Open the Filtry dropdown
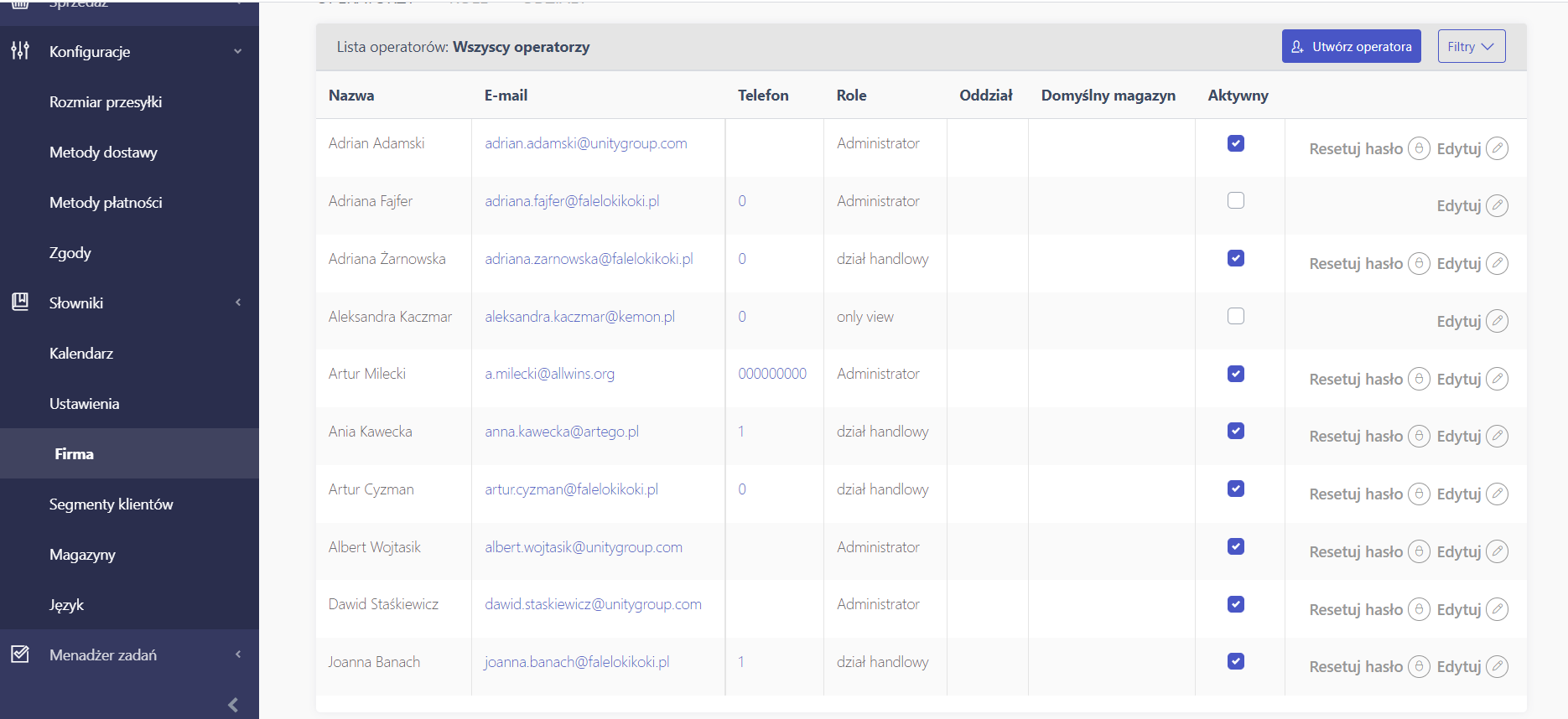 1472,46
